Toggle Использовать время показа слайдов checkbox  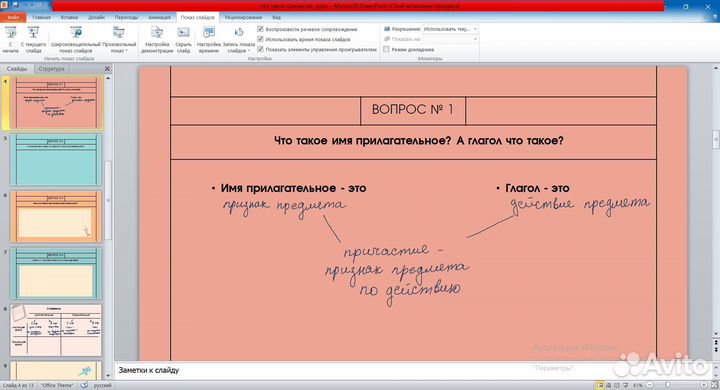(x=260, y=39)
